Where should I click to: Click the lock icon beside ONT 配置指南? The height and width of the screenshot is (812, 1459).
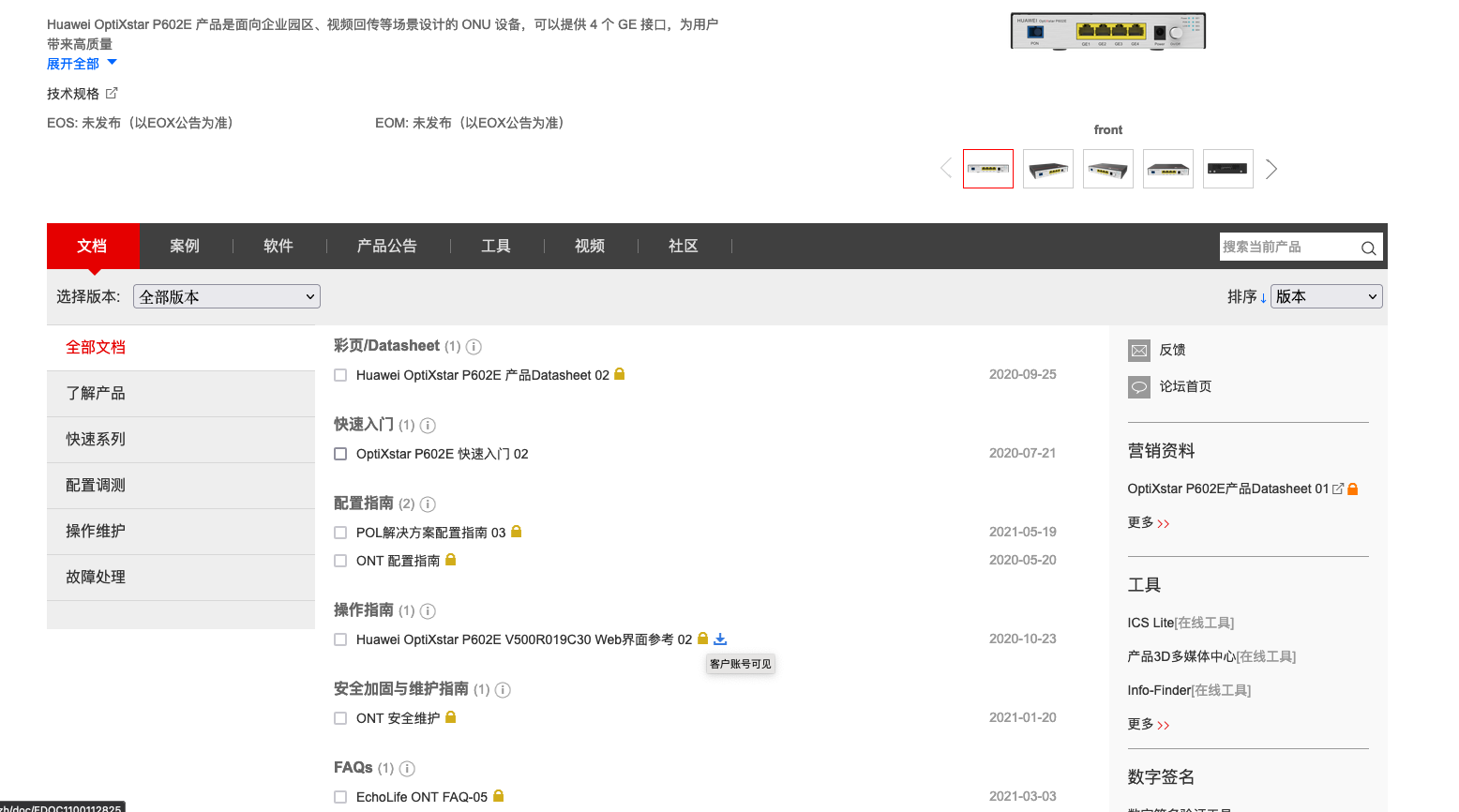pyautogui.click(x=450, y=560)
